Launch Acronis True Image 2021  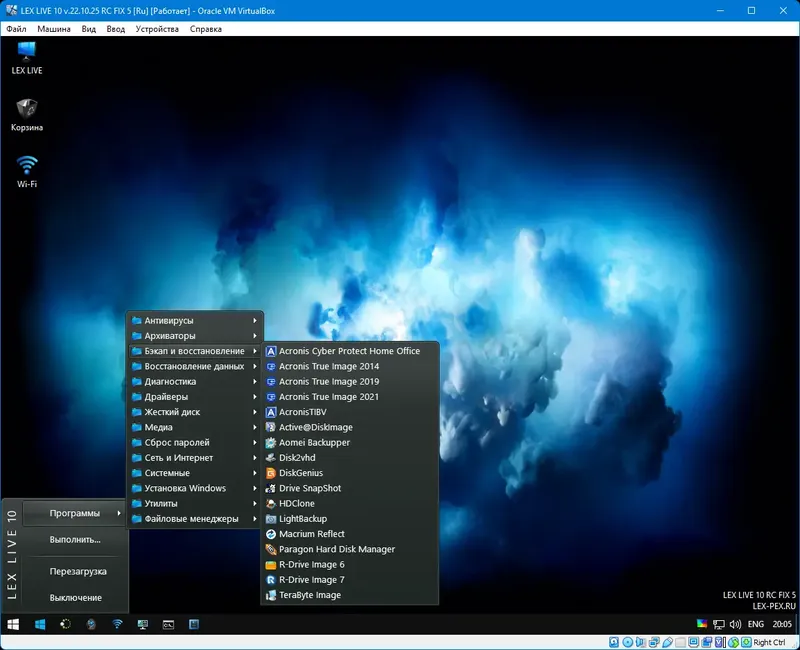pyautogui.click(x=349, y=397)
